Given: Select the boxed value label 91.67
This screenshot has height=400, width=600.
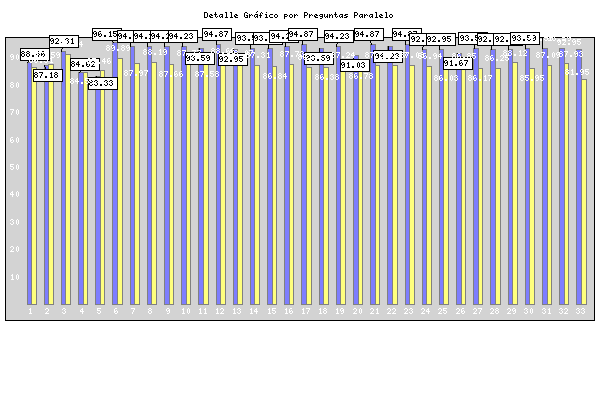Looking at the screenshot, I should click(x=458, y=64).
